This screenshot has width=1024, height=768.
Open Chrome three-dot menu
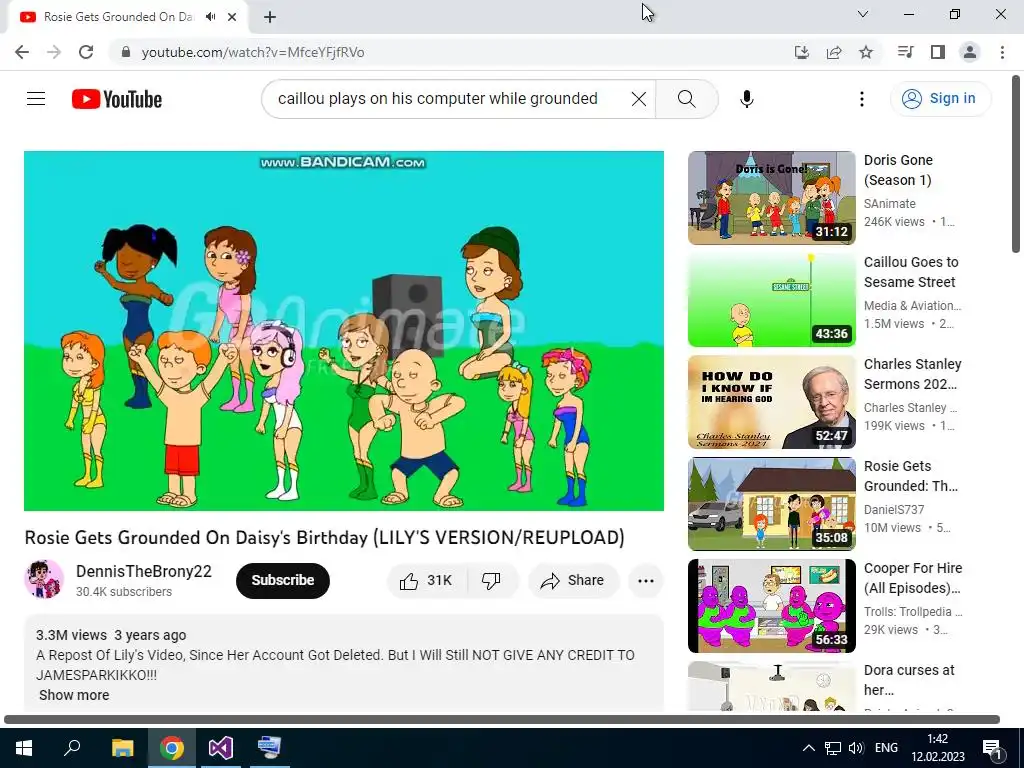pyautogui.click(x=1002, y=52)
